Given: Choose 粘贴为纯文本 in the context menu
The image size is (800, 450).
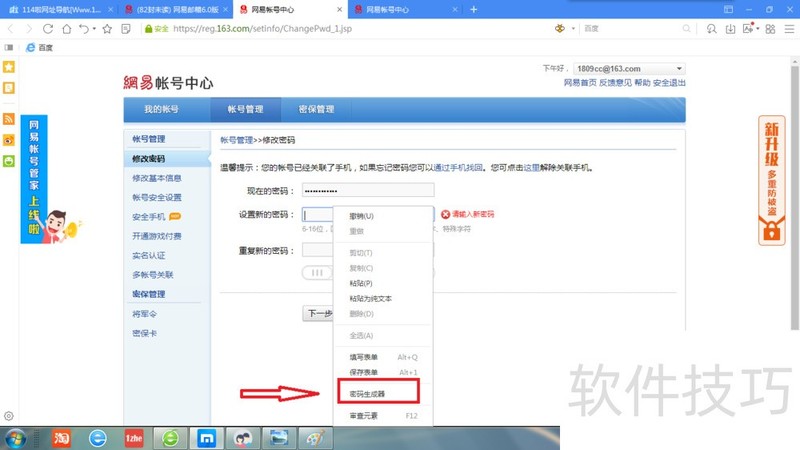Looking at the screenshot, I should click(x=383, y=298).
